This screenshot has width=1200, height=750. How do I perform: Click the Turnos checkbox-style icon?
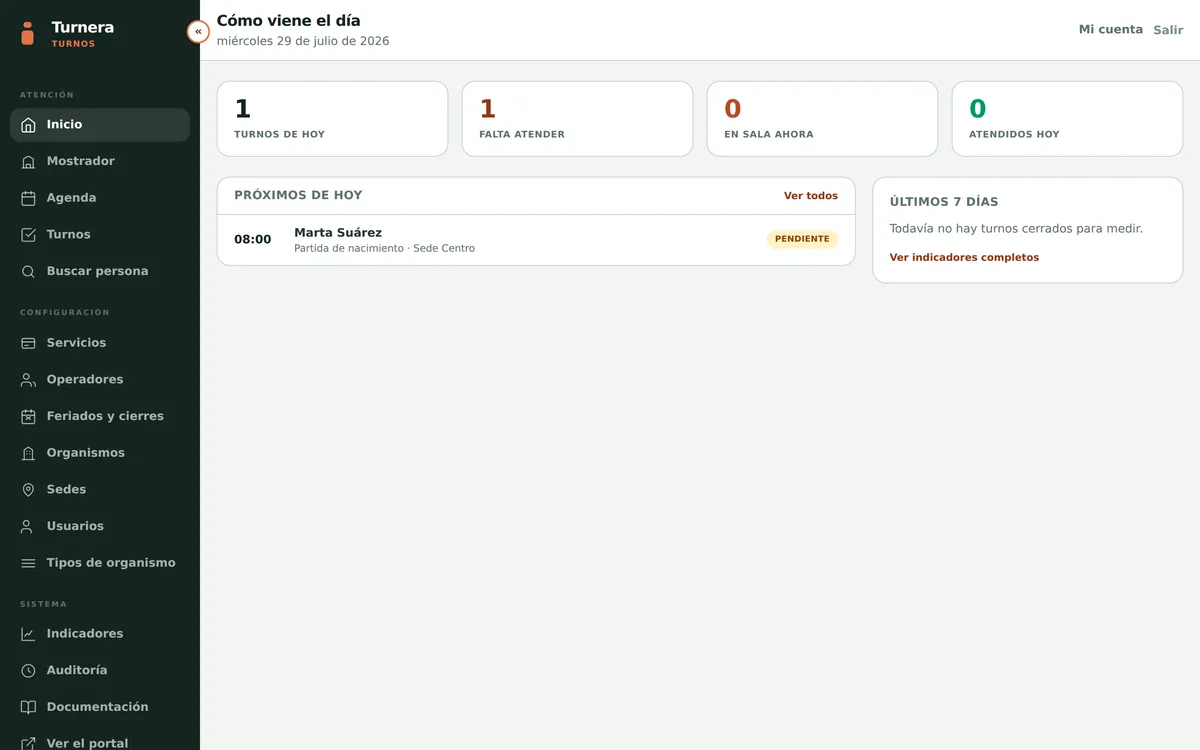tap(28, 235)
